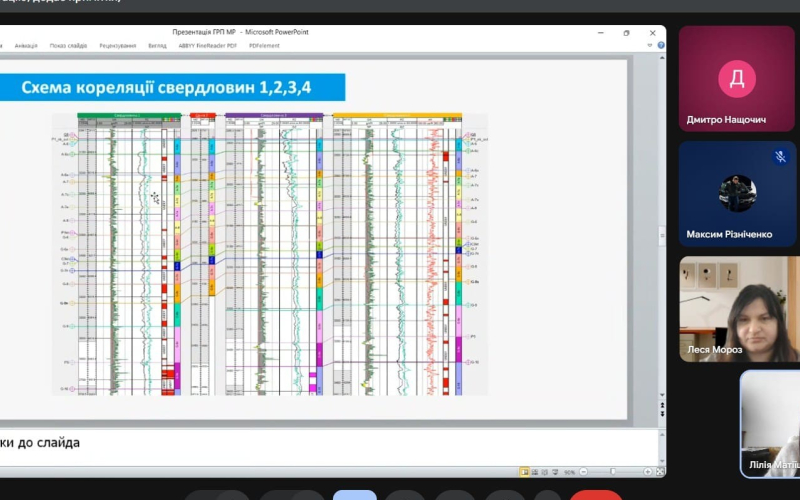Click the zoom out minus button
Viewport: 800px width, 500px height.
click(x=582, y=471)
